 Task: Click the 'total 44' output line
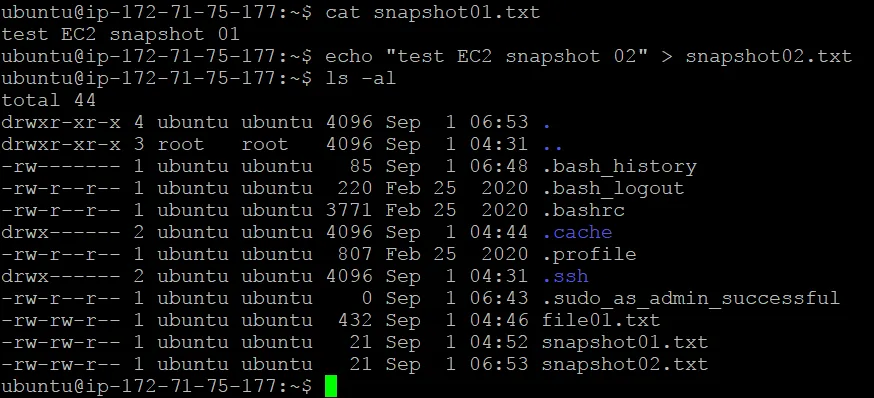pyautogui.click(x=49, y=100)
